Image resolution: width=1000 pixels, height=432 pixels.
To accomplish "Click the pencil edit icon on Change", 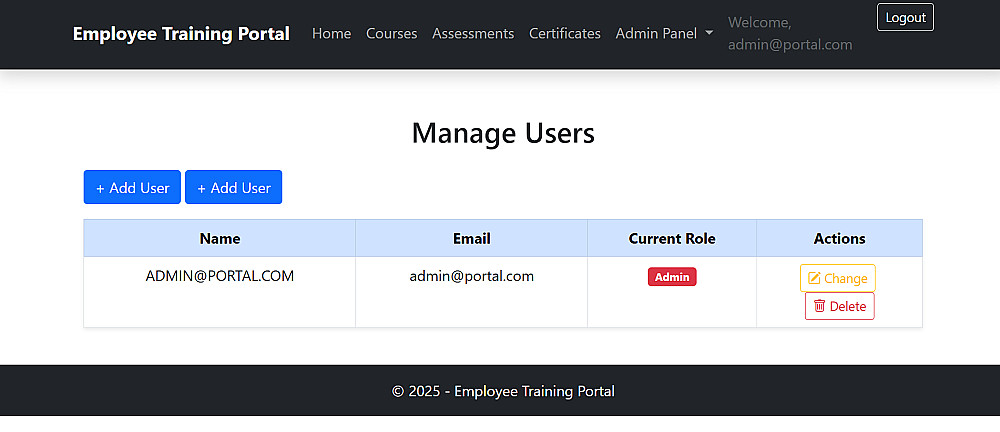I will click(x=814, y=278).
